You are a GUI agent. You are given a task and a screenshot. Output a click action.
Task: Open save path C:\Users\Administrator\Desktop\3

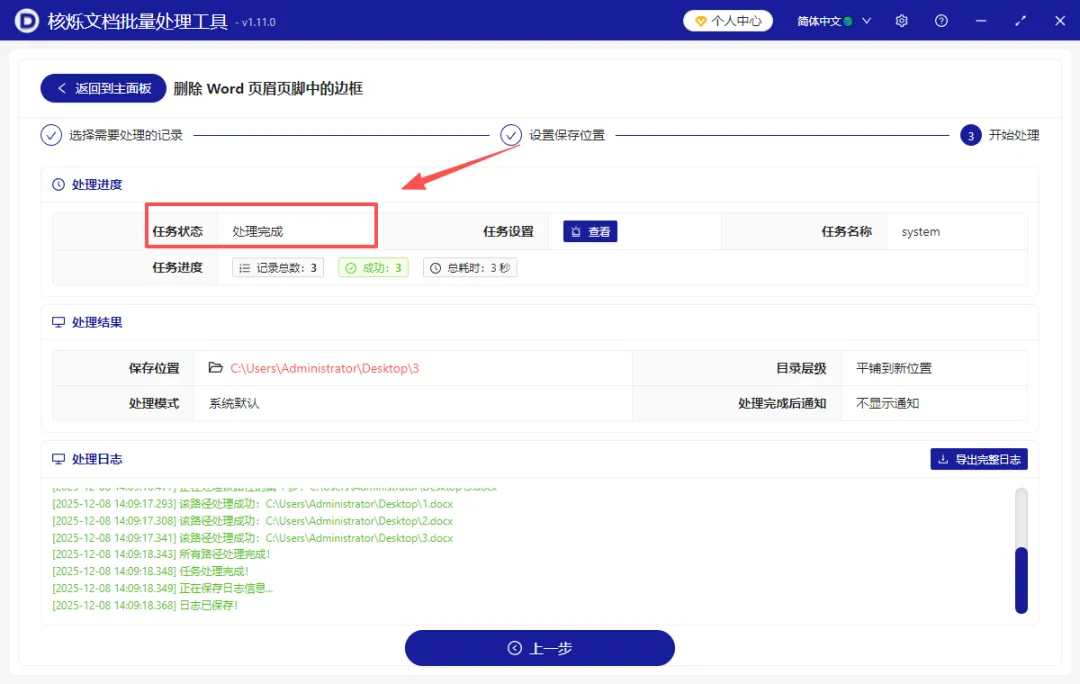pos(324,369)
